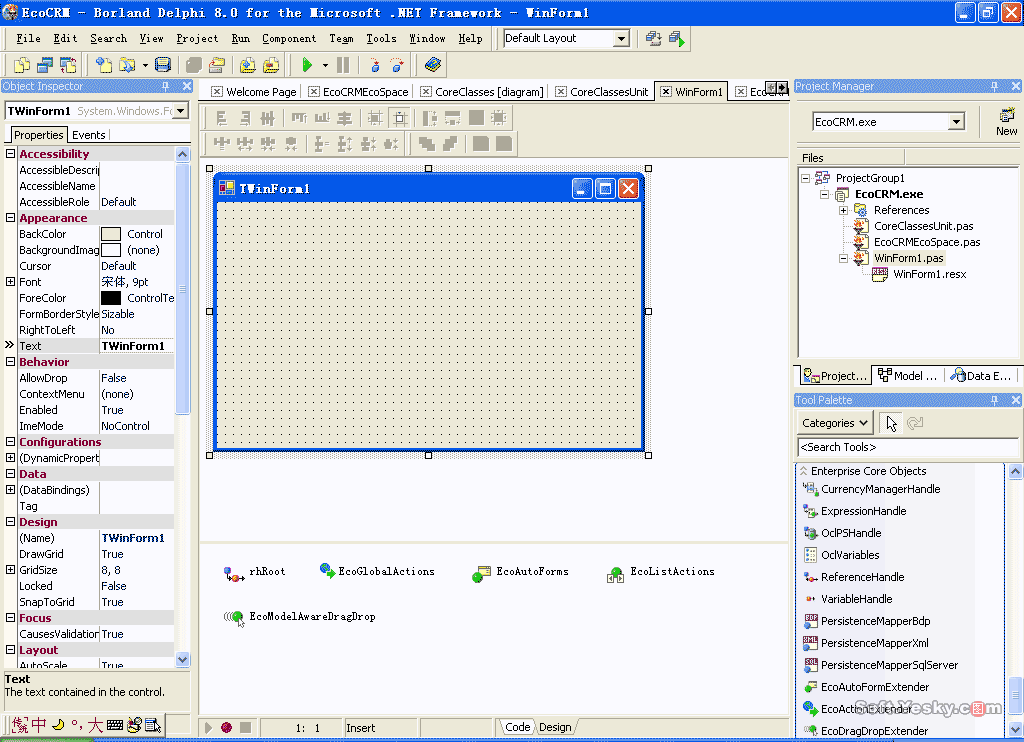Viewport: 1024px width, 742px height.
Task: Select the EcoListActions component icon
Action: pyautogui.click(x=615, y=574)
